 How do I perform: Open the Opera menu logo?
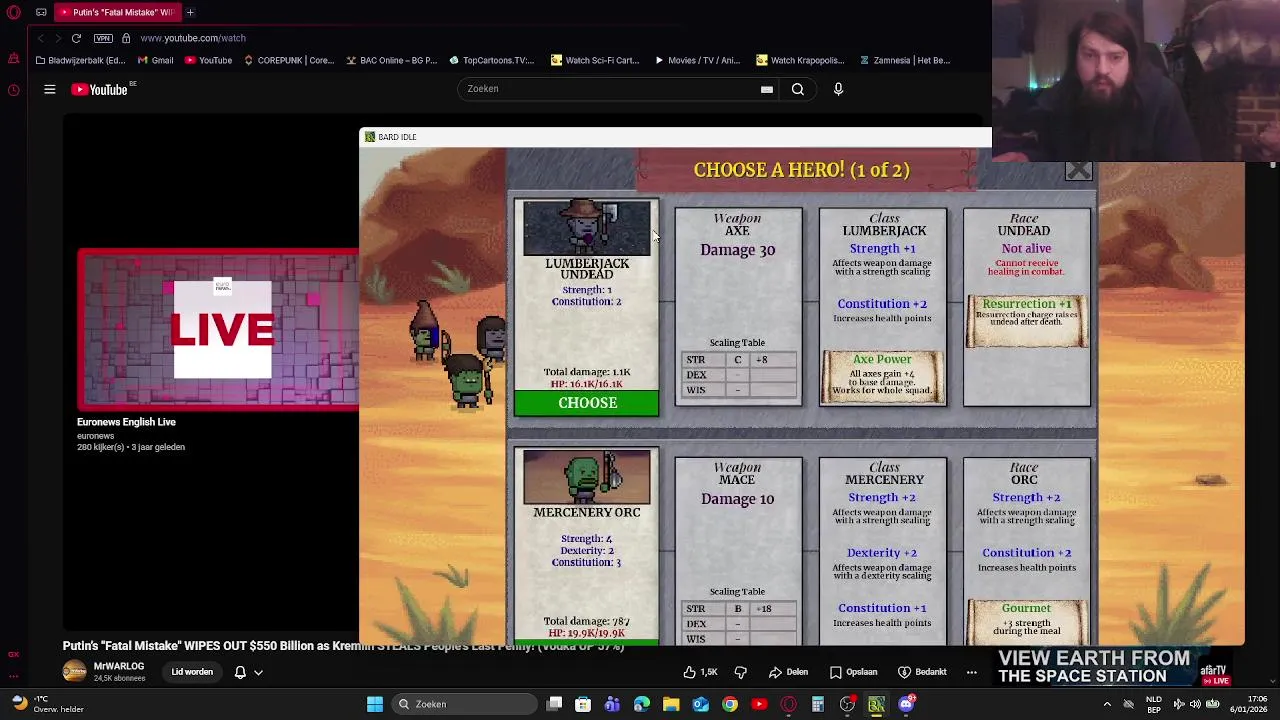coord(14,12)
